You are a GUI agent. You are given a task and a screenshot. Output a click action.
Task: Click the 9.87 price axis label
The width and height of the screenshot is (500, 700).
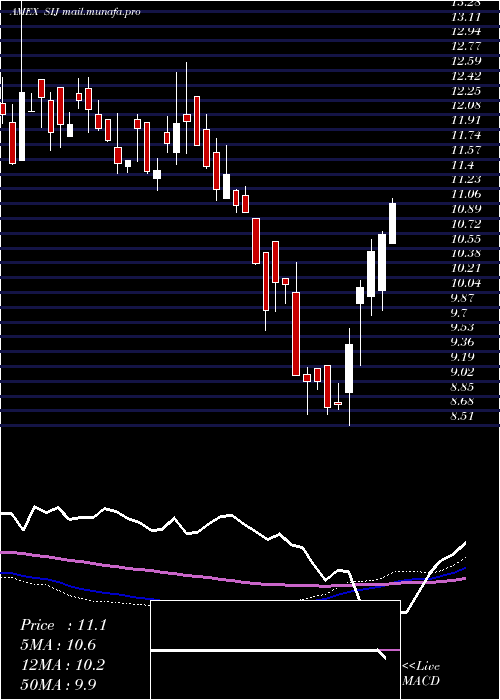pyautogui.click(x=464, y=298)
